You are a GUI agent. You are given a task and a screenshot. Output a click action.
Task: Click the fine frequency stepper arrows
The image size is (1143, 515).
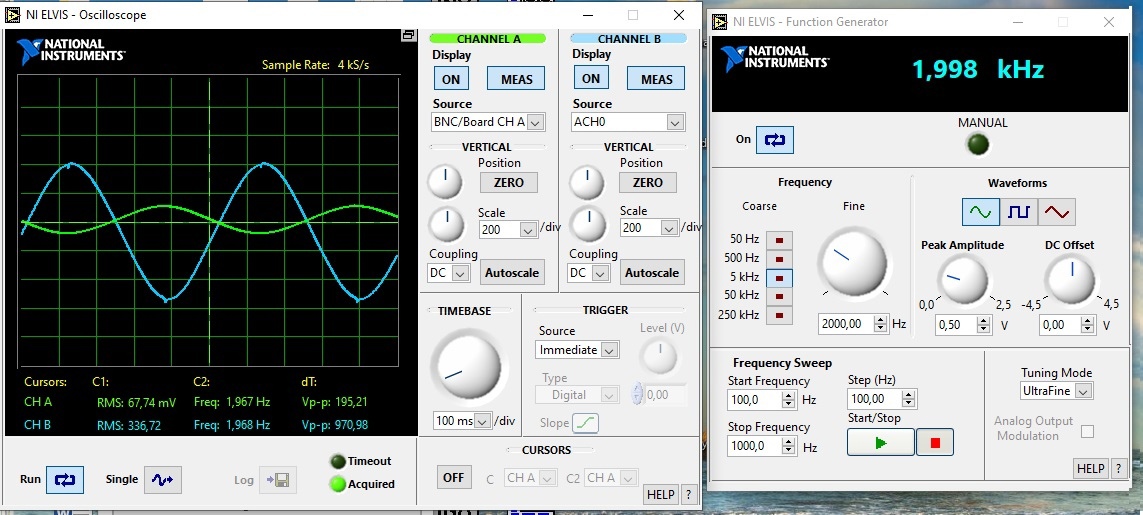(881, 324)
